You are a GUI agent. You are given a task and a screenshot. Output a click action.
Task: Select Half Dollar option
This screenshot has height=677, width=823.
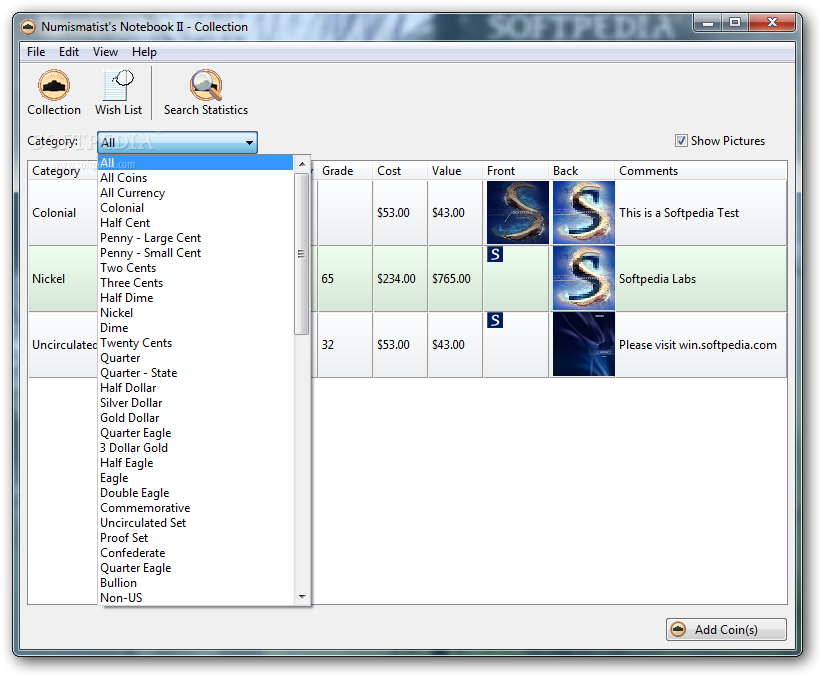(195, 388)
